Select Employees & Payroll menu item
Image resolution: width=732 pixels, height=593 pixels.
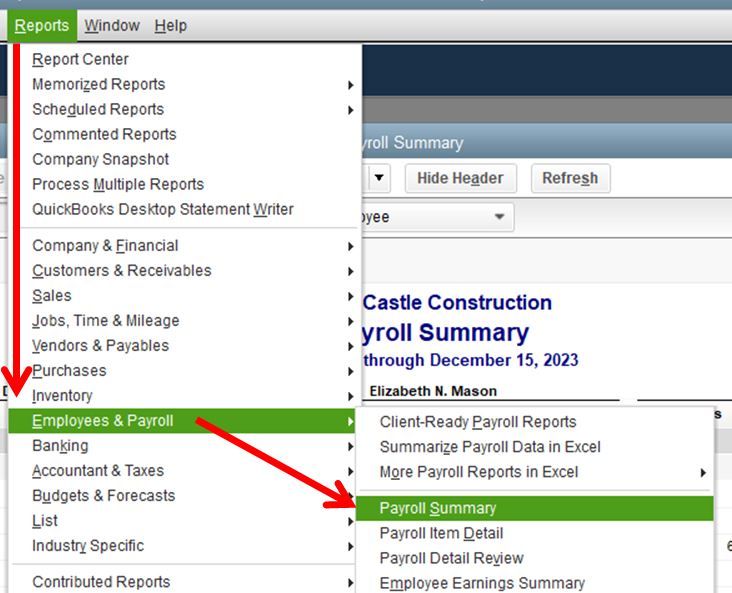pos(182,421)
